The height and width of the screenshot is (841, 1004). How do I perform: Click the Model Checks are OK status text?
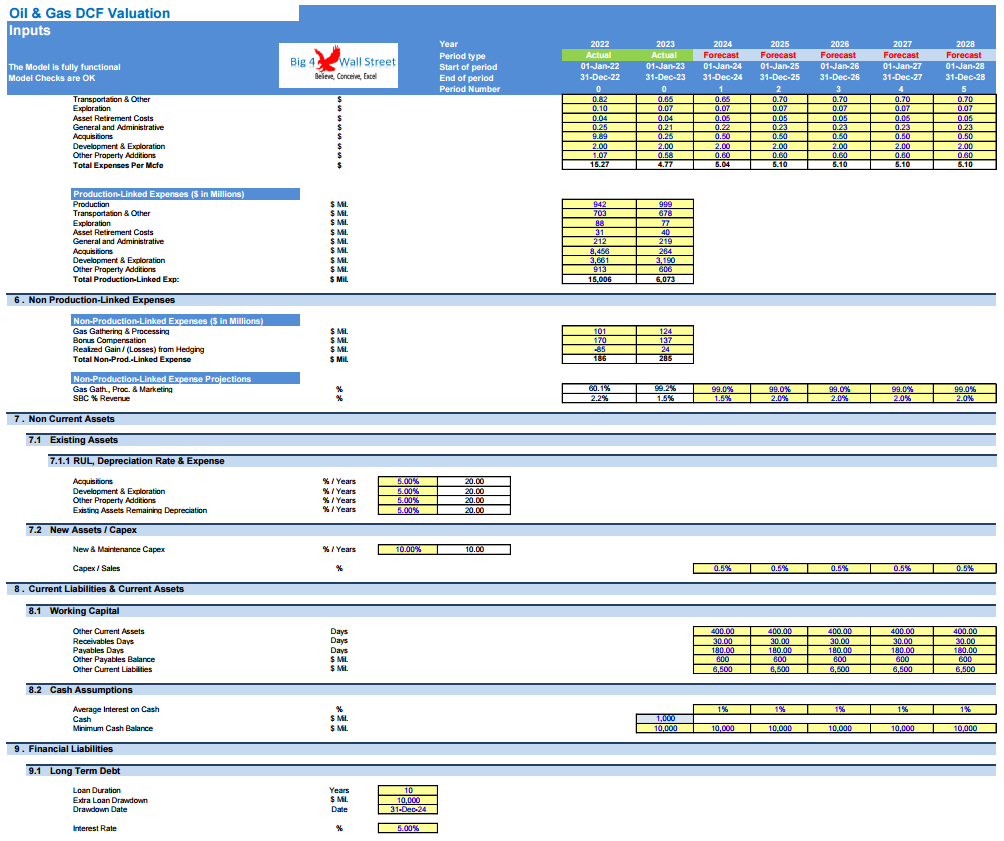[x=52, y=78]
